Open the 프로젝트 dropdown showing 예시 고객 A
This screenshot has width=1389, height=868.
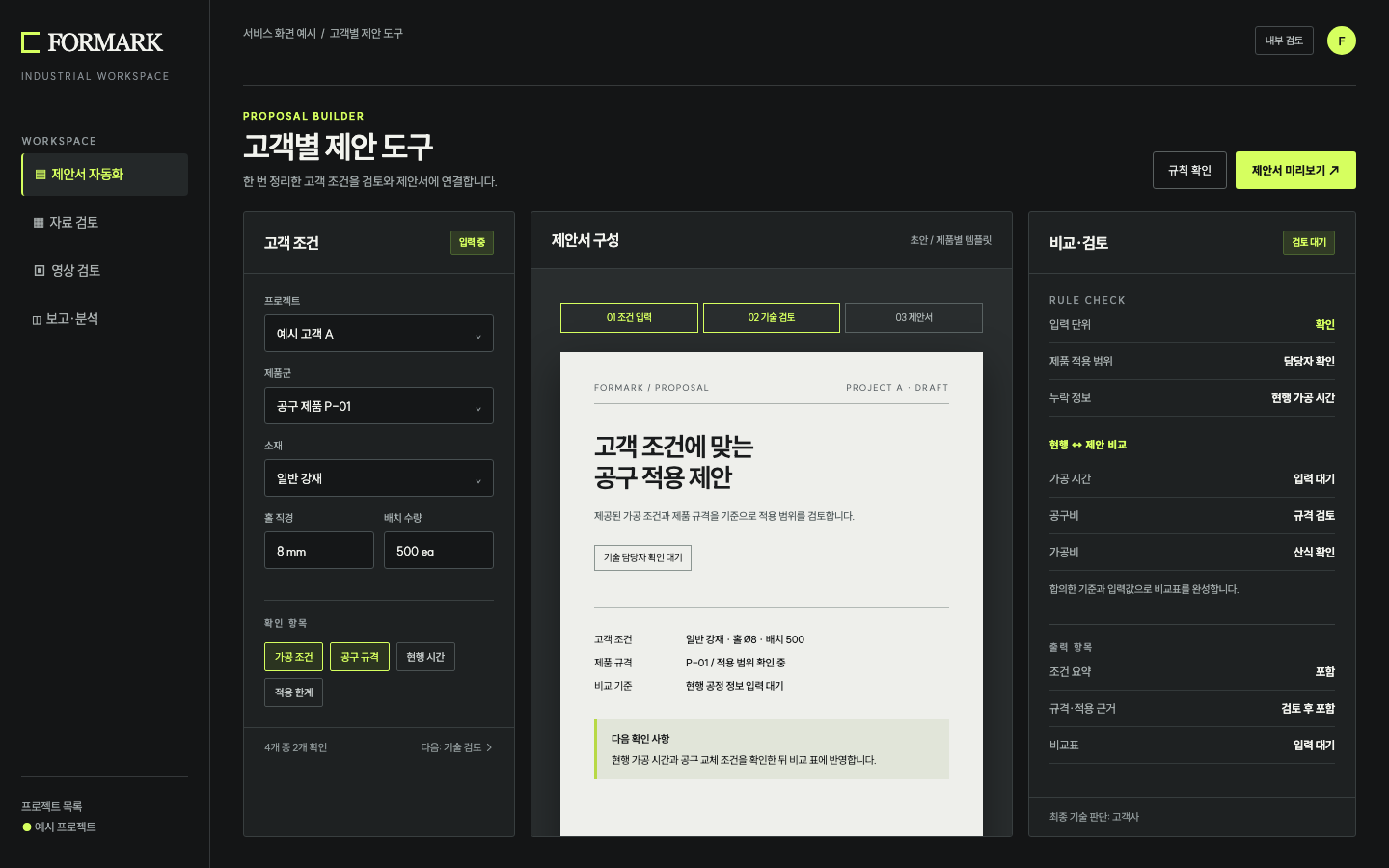(x=379, y=334)
